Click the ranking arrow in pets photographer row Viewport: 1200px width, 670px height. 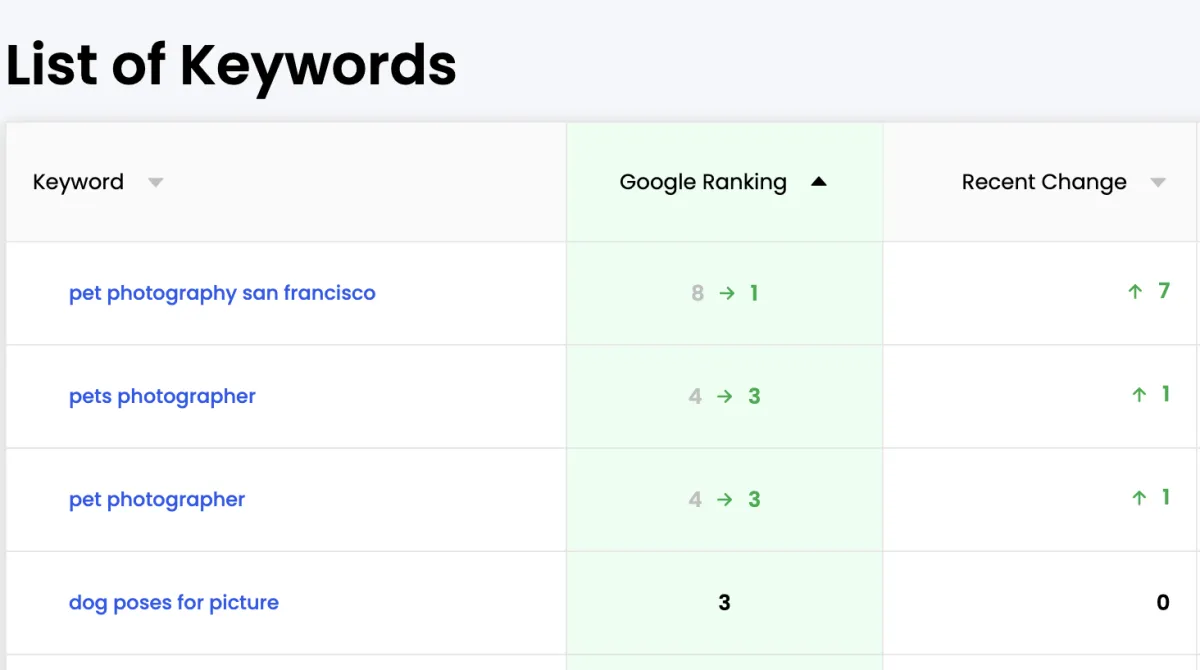tap(725, 396)
